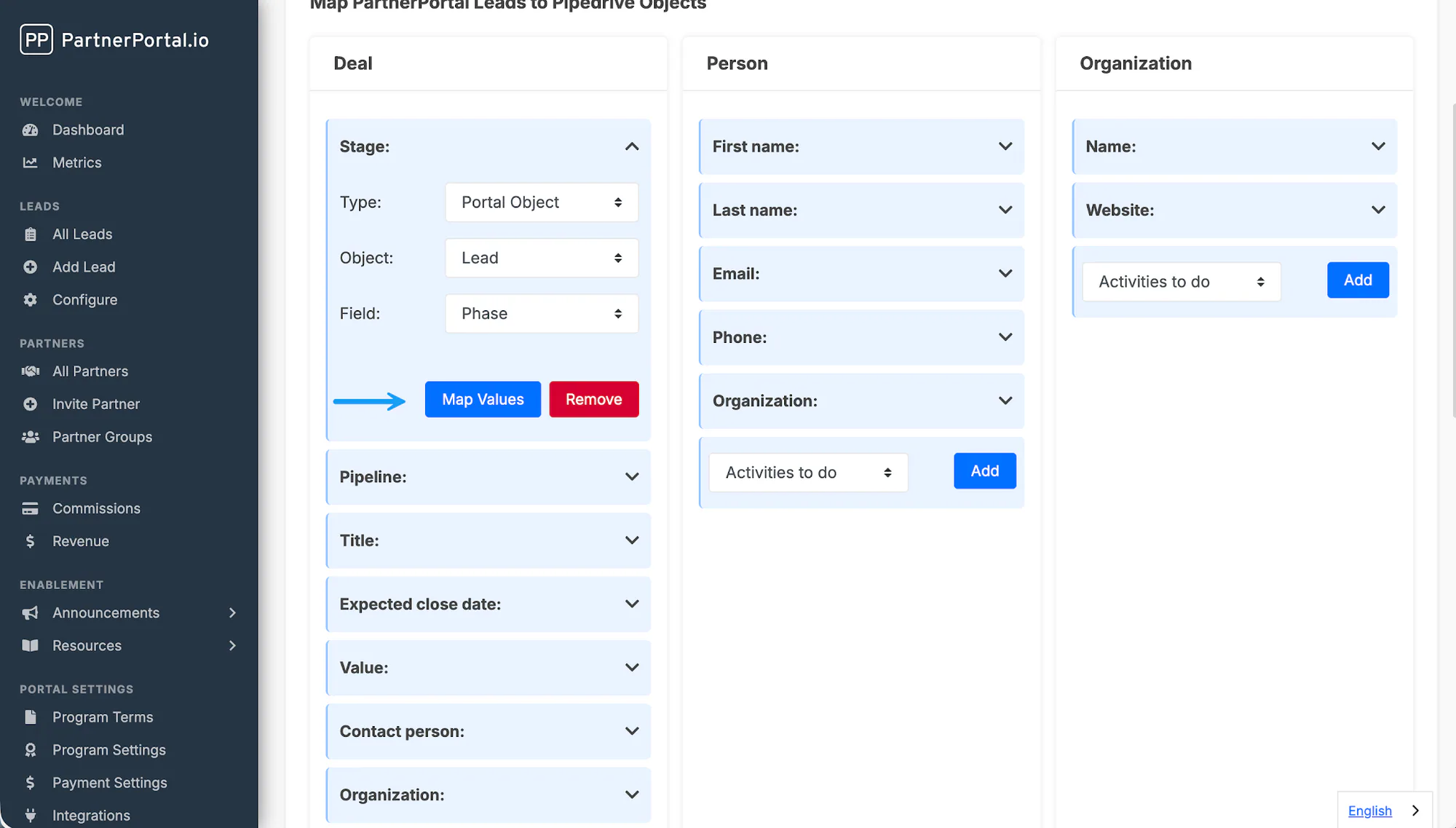
Task: Collapse the Deal Stage section
Action: point(632,146)
